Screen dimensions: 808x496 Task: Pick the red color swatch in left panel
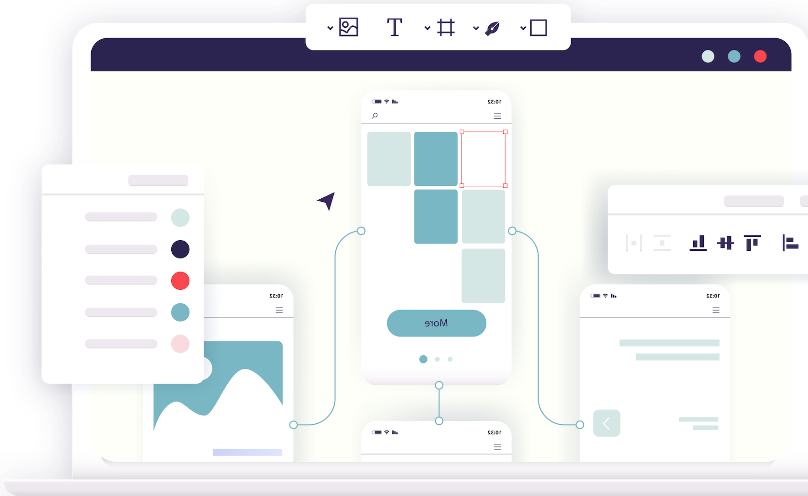[180, 281]
